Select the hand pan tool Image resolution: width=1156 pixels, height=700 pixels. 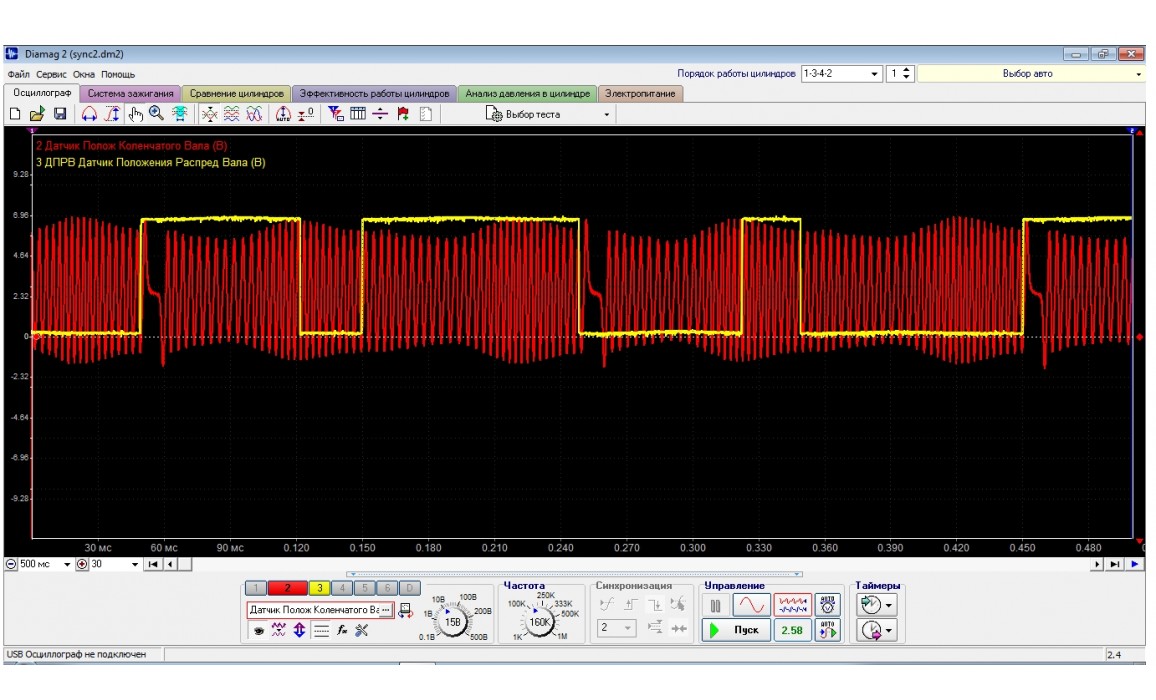click(135, 114)
